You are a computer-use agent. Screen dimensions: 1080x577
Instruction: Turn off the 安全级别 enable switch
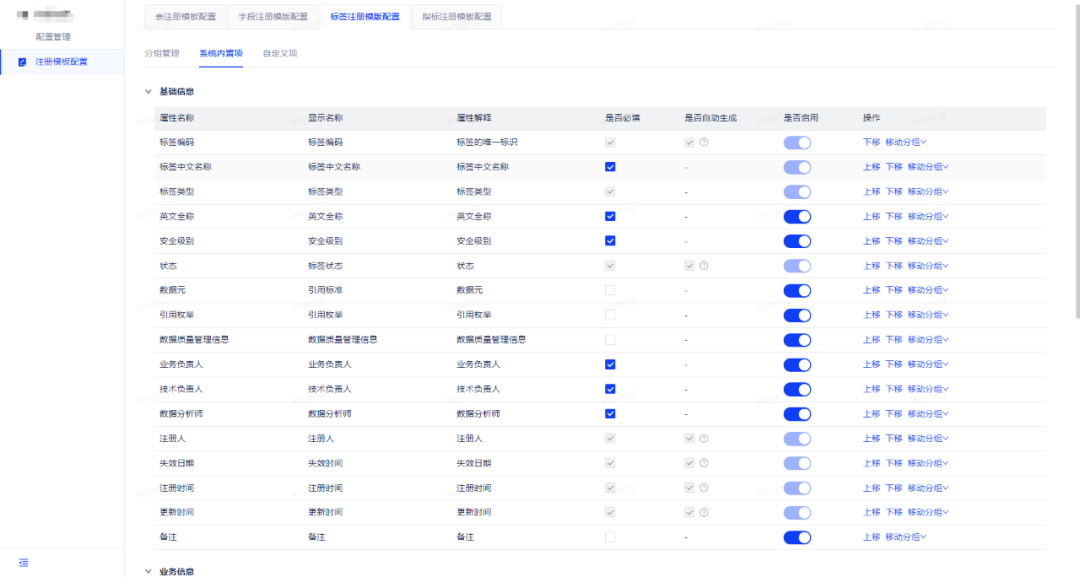(x=797, y=240)
